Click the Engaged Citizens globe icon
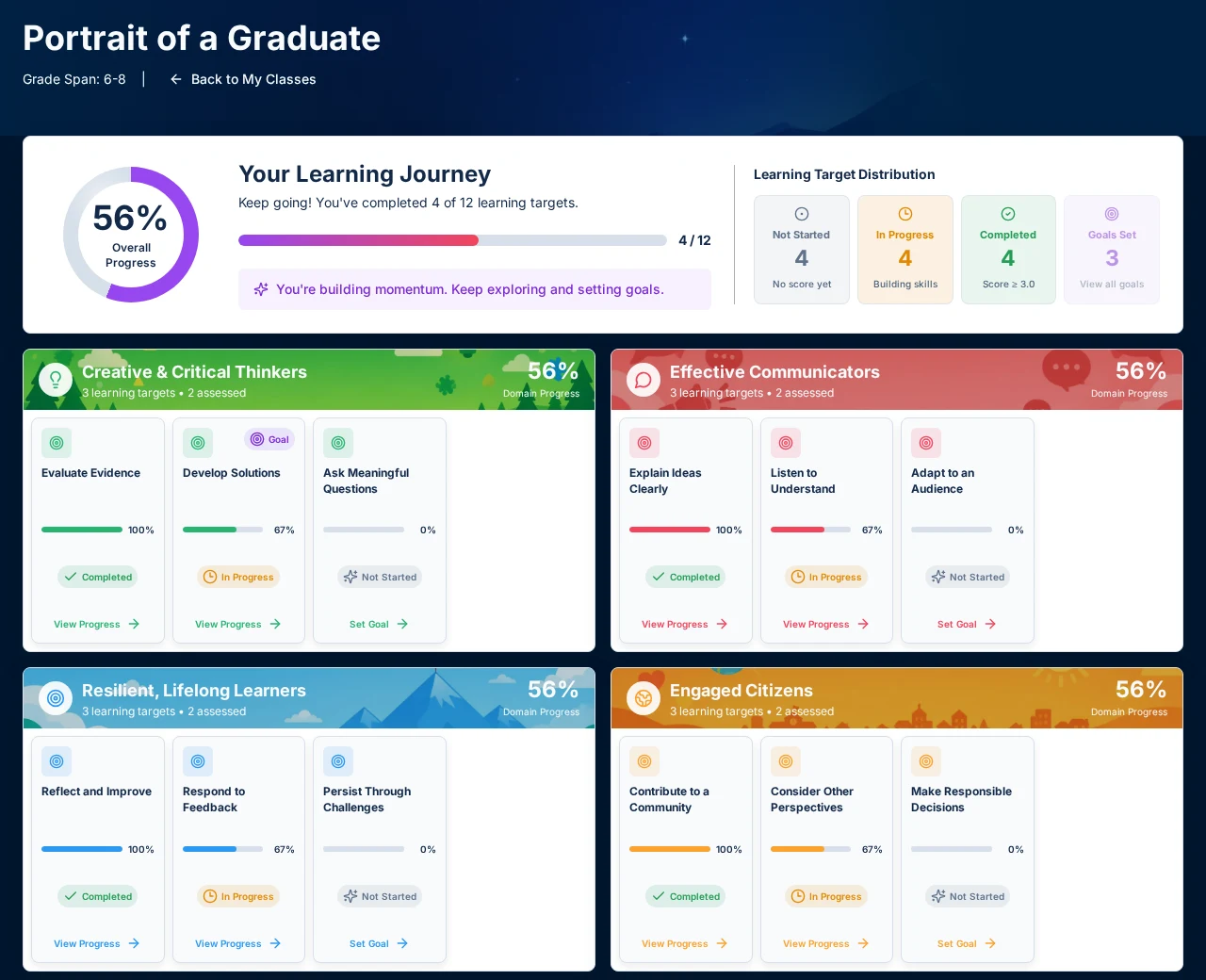Image resolution: width=1206 pixels, height=980 pixels. point(644,698)
